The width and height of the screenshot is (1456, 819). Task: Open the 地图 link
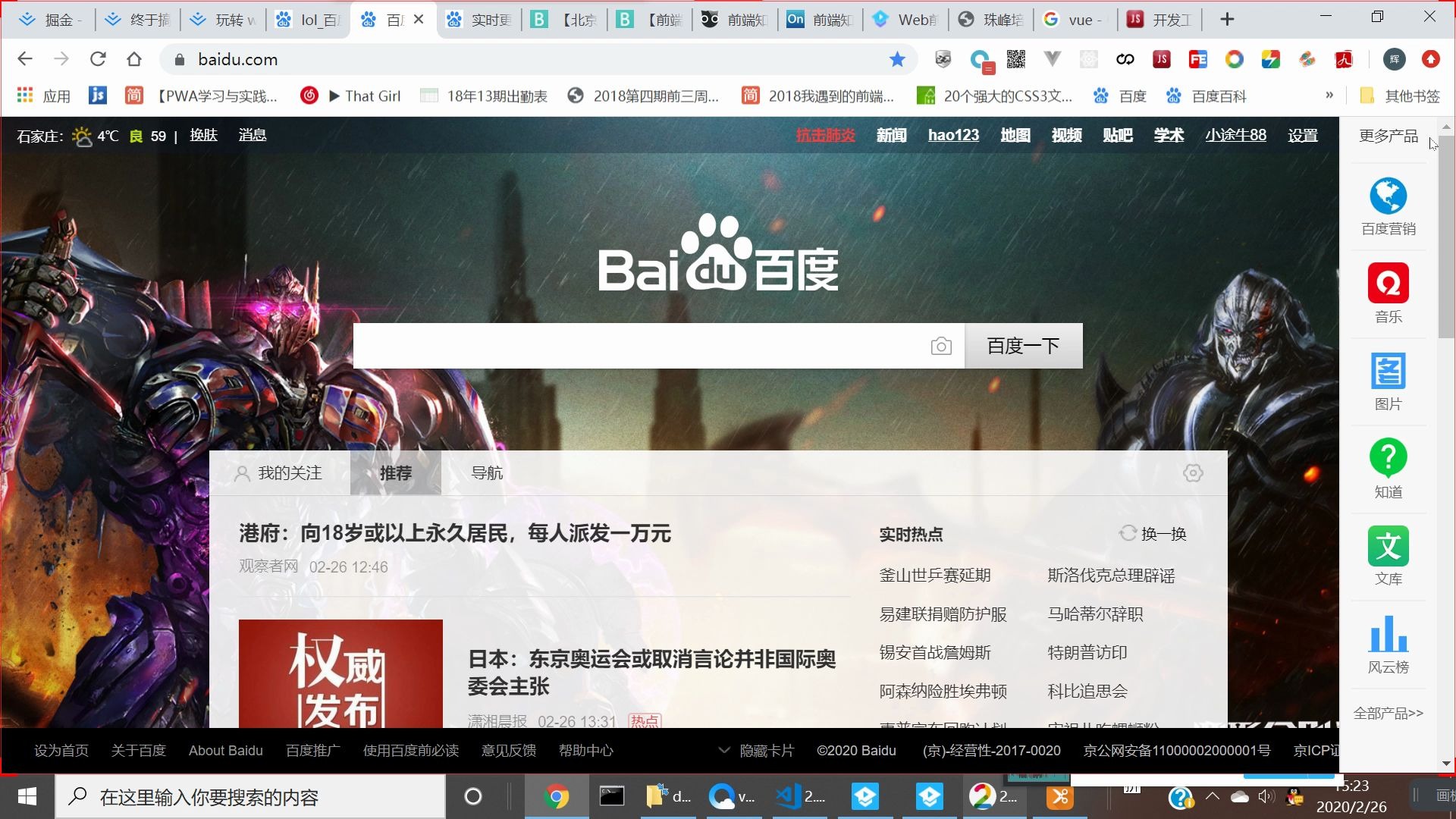(1015, 136)
